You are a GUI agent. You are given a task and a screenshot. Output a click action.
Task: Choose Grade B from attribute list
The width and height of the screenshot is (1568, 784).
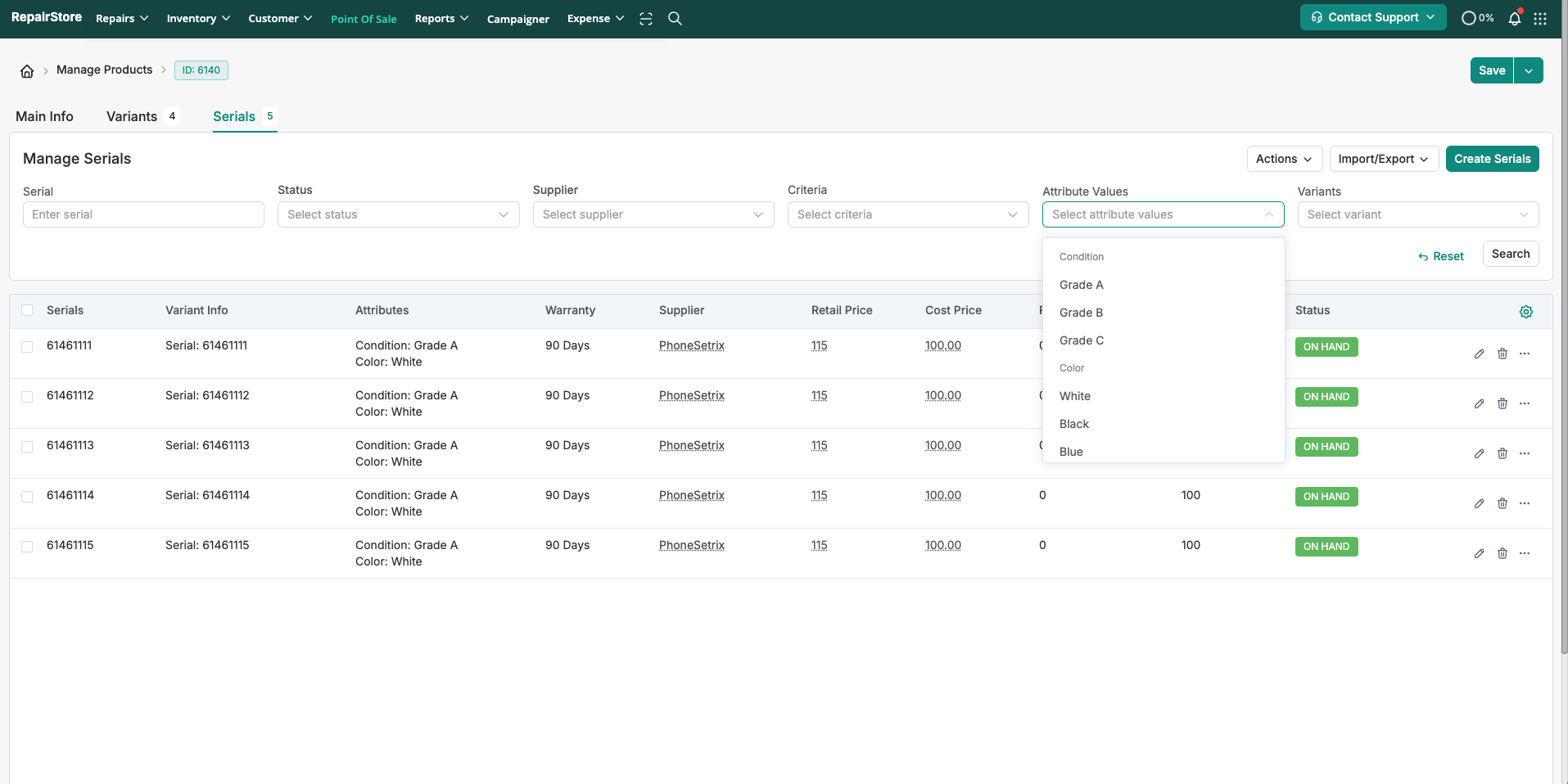pos(1081,313)
